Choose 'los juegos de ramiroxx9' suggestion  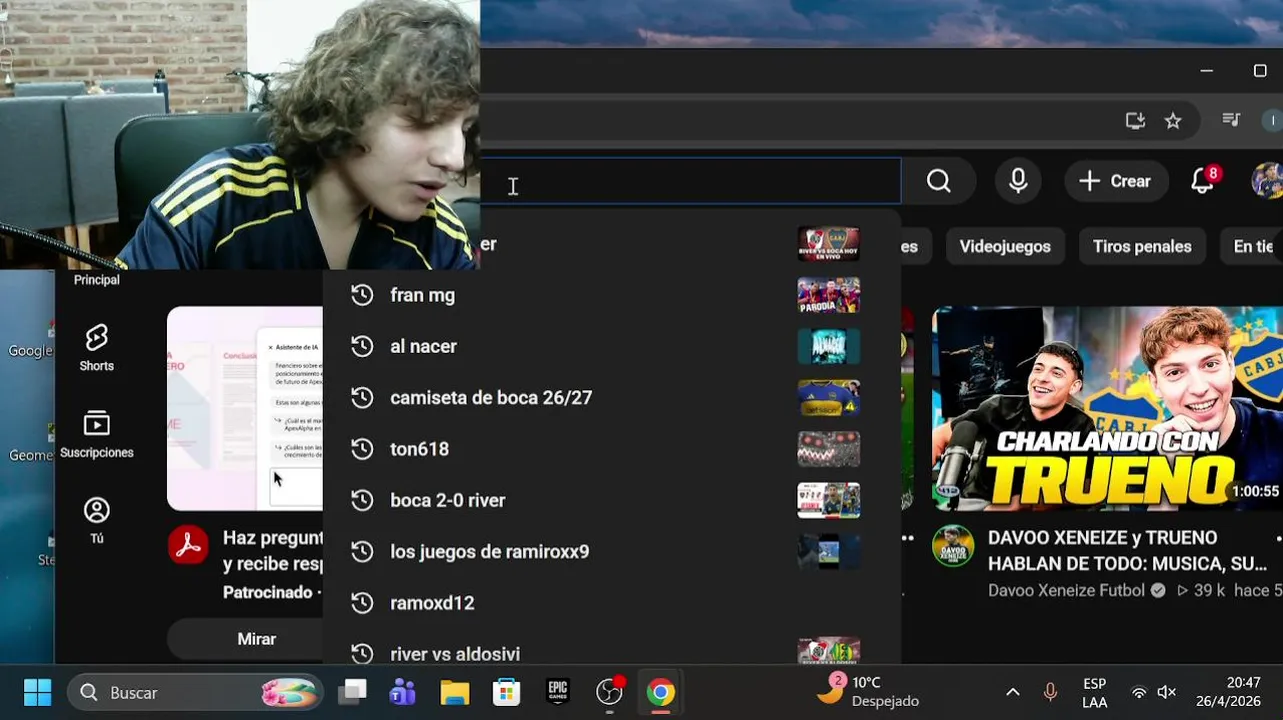coord(612,551)
